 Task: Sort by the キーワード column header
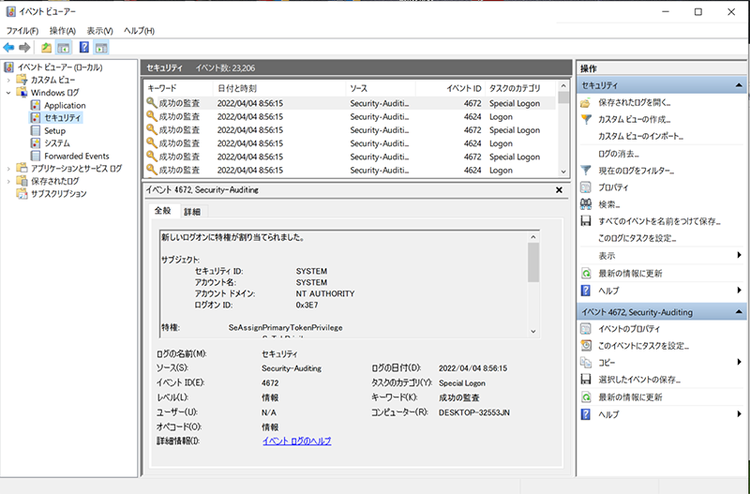pos(178,88)
